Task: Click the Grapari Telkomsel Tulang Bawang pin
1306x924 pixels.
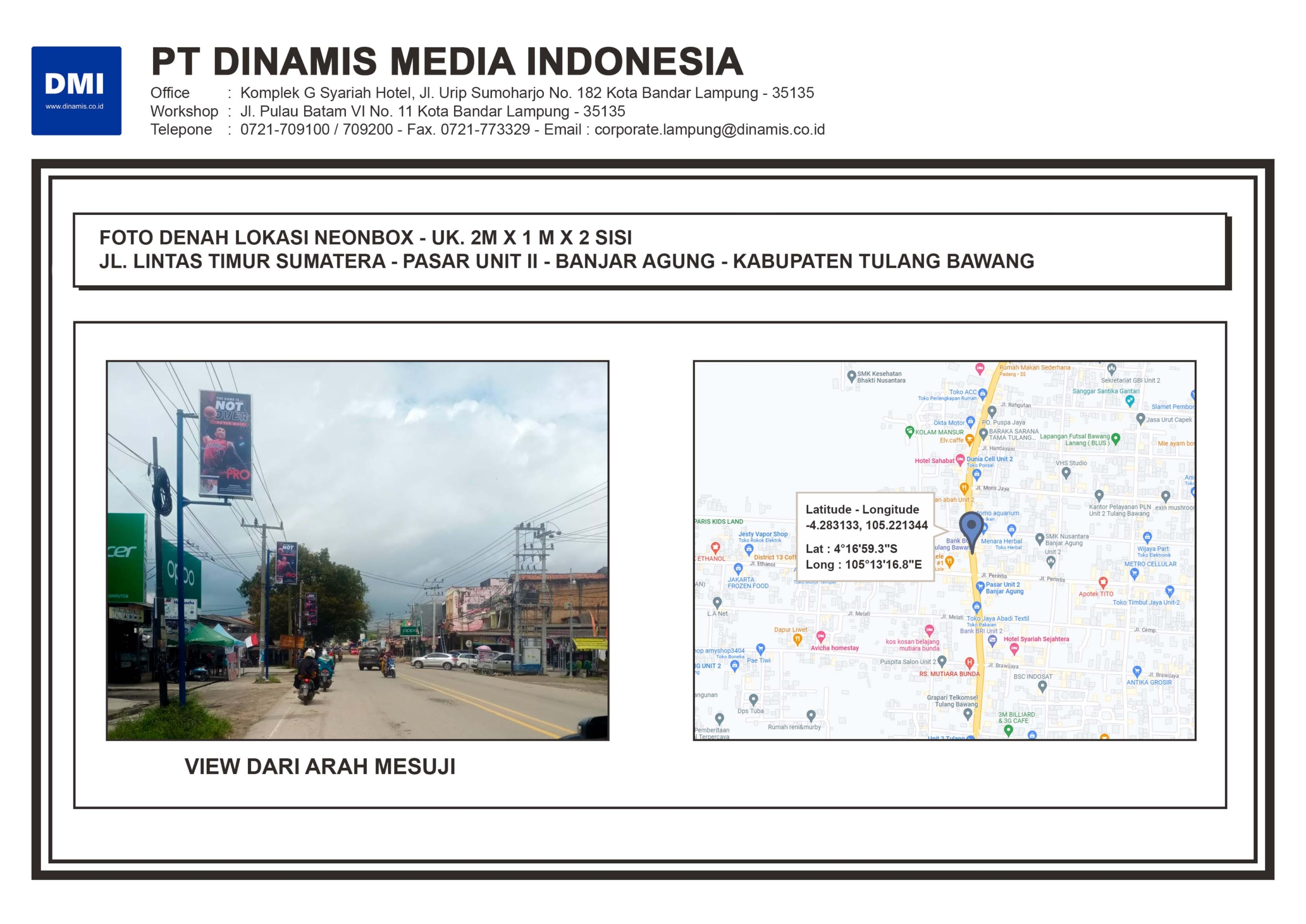Action: pos(968,714)
